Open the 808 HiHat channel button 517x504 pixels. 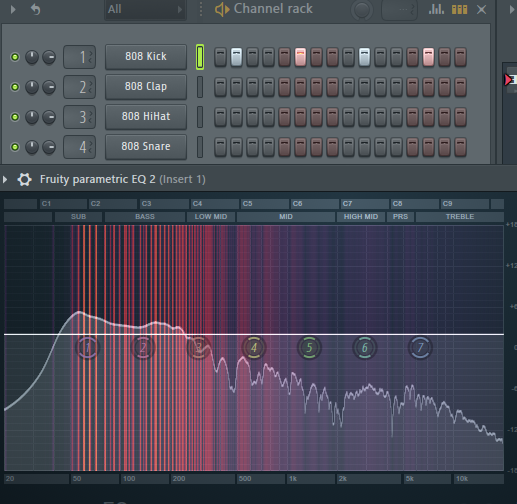[x=146, y=117]
